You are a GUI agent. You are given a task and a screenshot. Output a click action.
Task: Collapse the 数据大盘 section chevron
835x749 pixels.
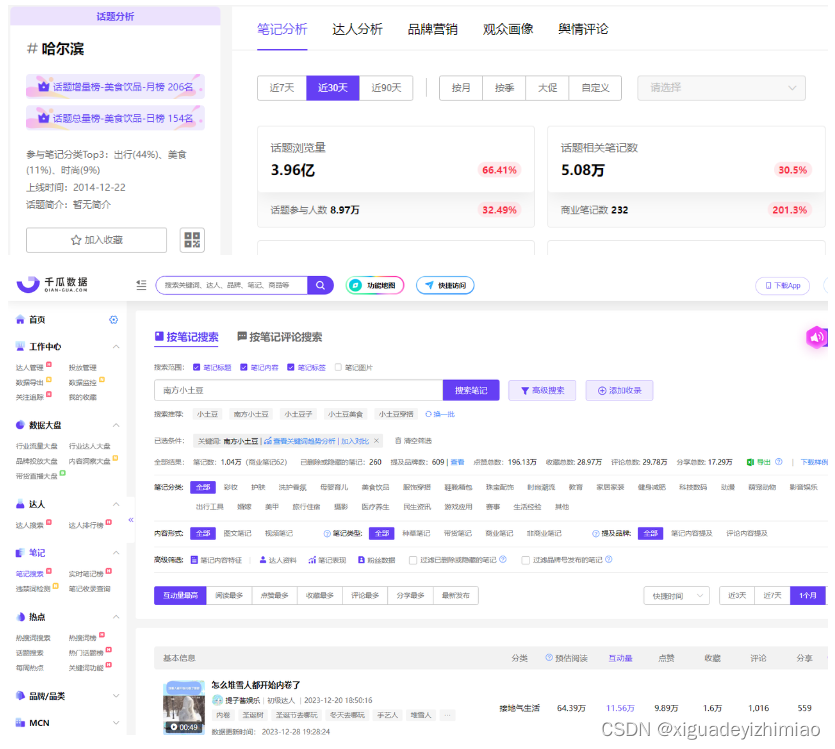[116, 425]
